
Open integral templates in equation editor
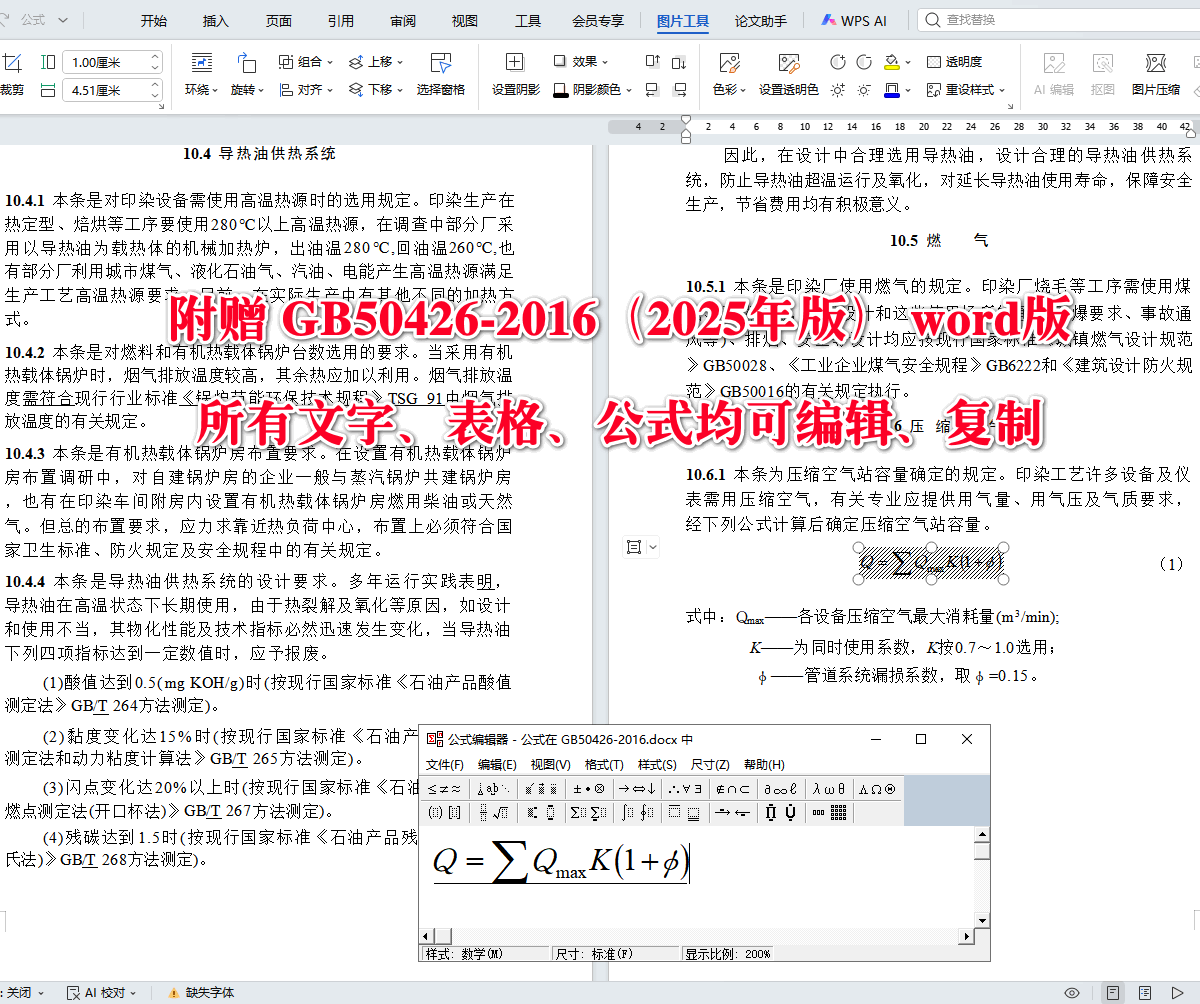point(637,812)
